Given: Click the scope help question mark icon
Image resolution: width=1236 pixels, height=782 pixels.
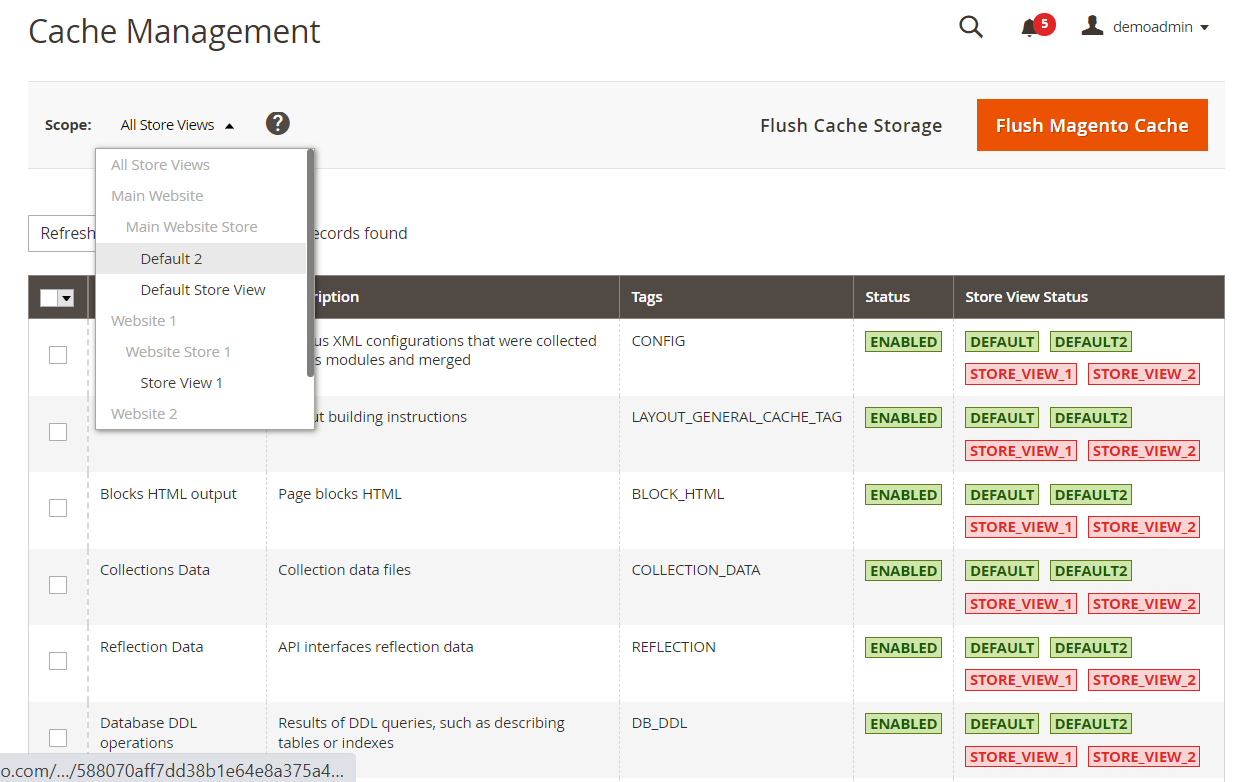Looking at the screenshot, I should (278, 123).
